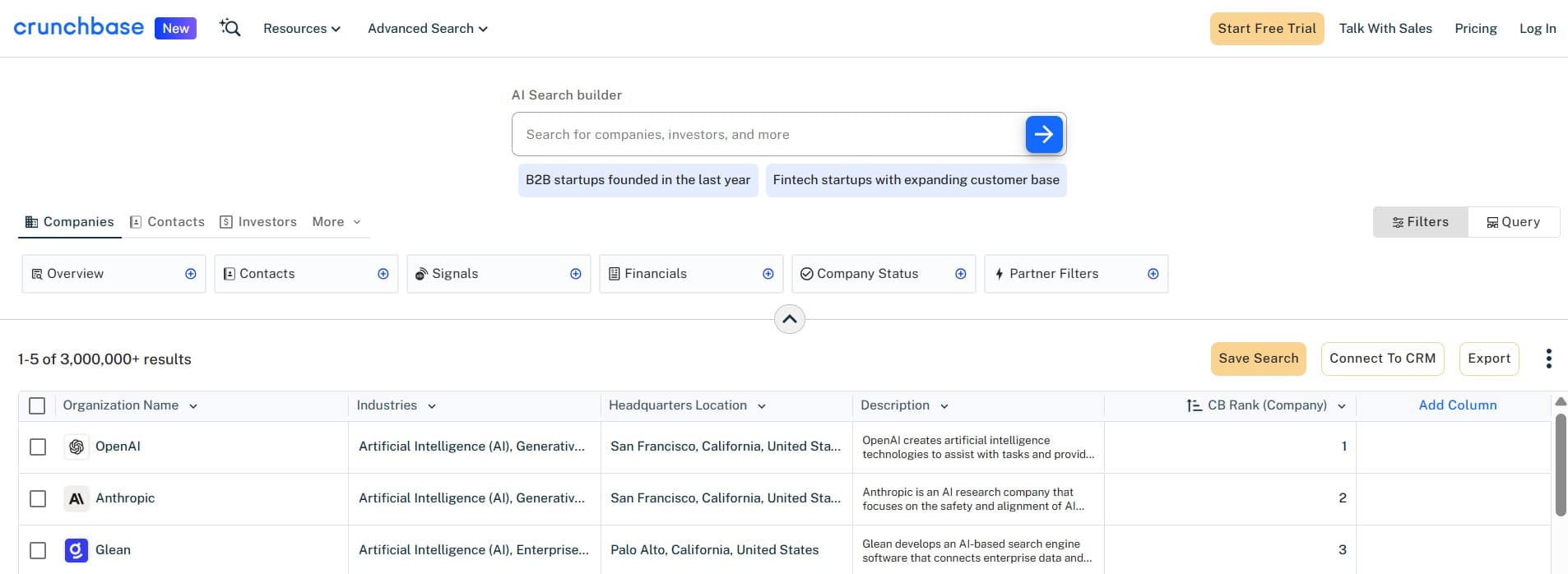1568x574 pixels.
Task: Click the Anthropic description text
Action: (973, 499)
